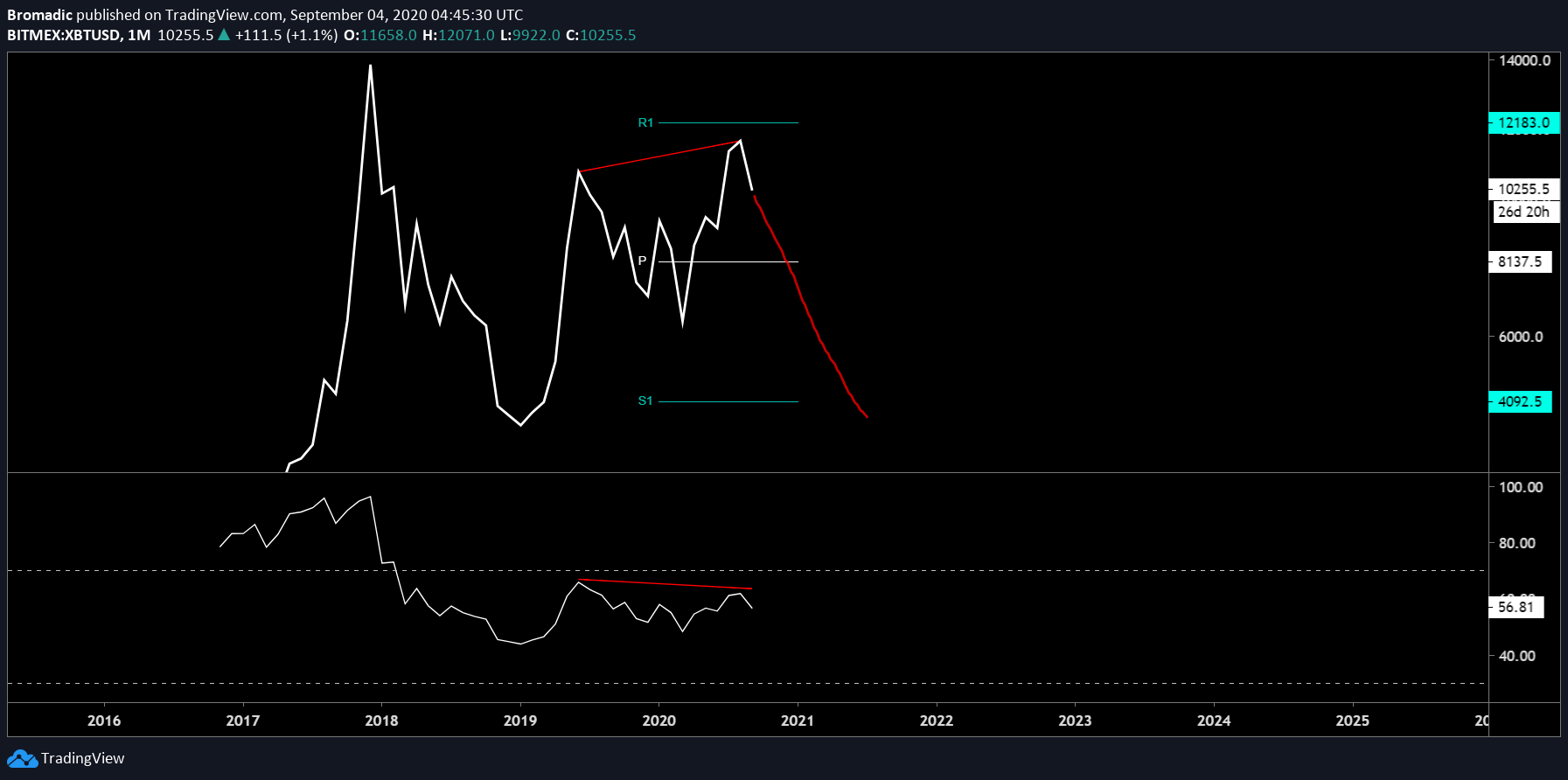Select the S1 pivot label
The image size is (1568, 780).
click(x=645, y=400)
